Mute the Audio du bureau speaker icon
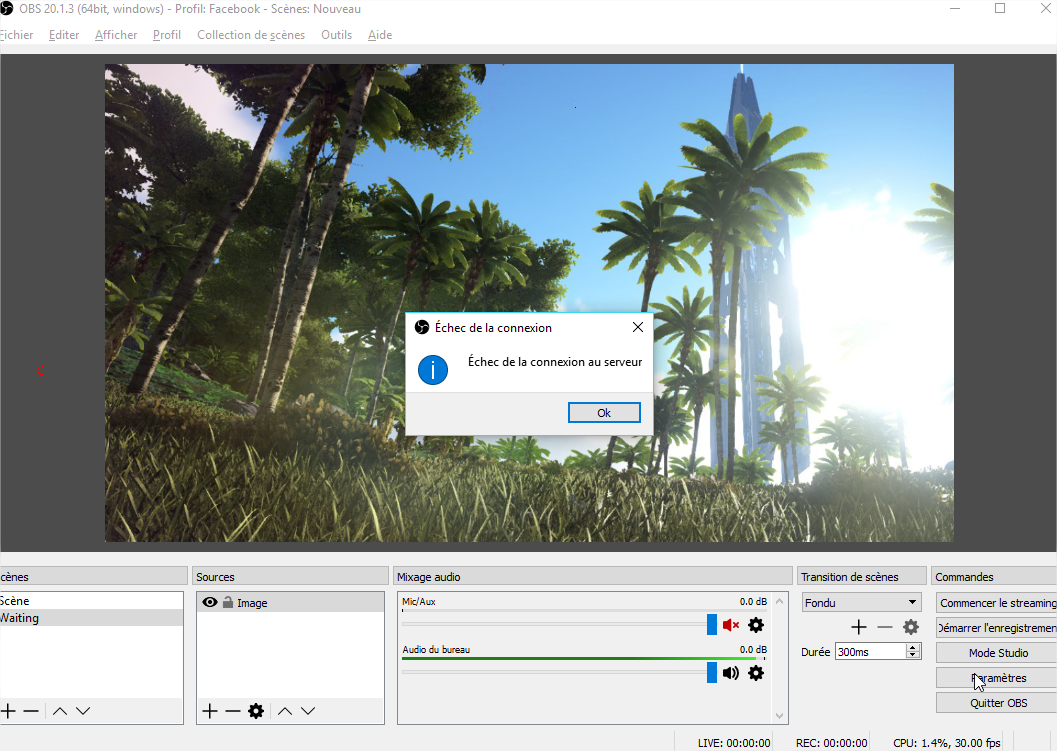This screenshot has height=751, width=1057. 731,673
